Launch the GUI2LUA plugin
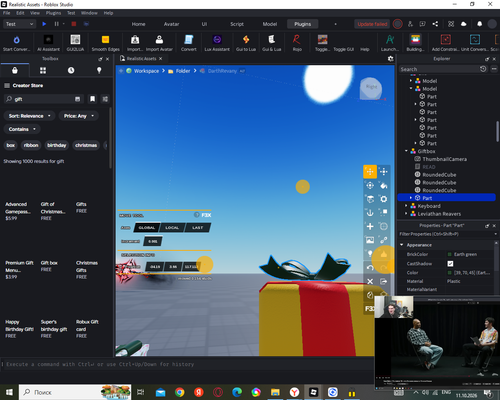This screenshot has width=500, height=400. click(x=75, y=40)
